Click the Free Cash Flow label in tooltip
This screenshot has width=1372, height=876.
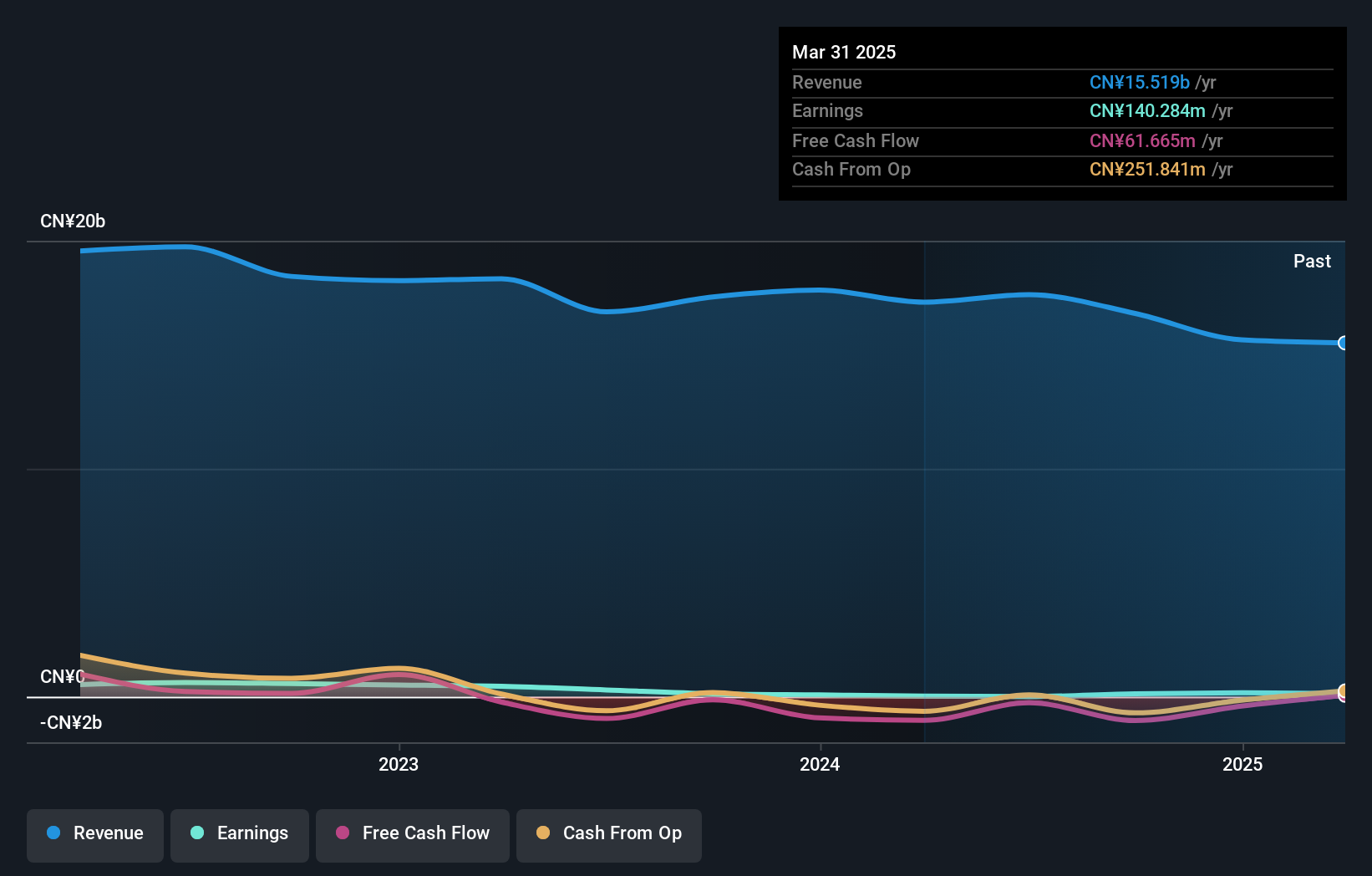tap(855, 140)
